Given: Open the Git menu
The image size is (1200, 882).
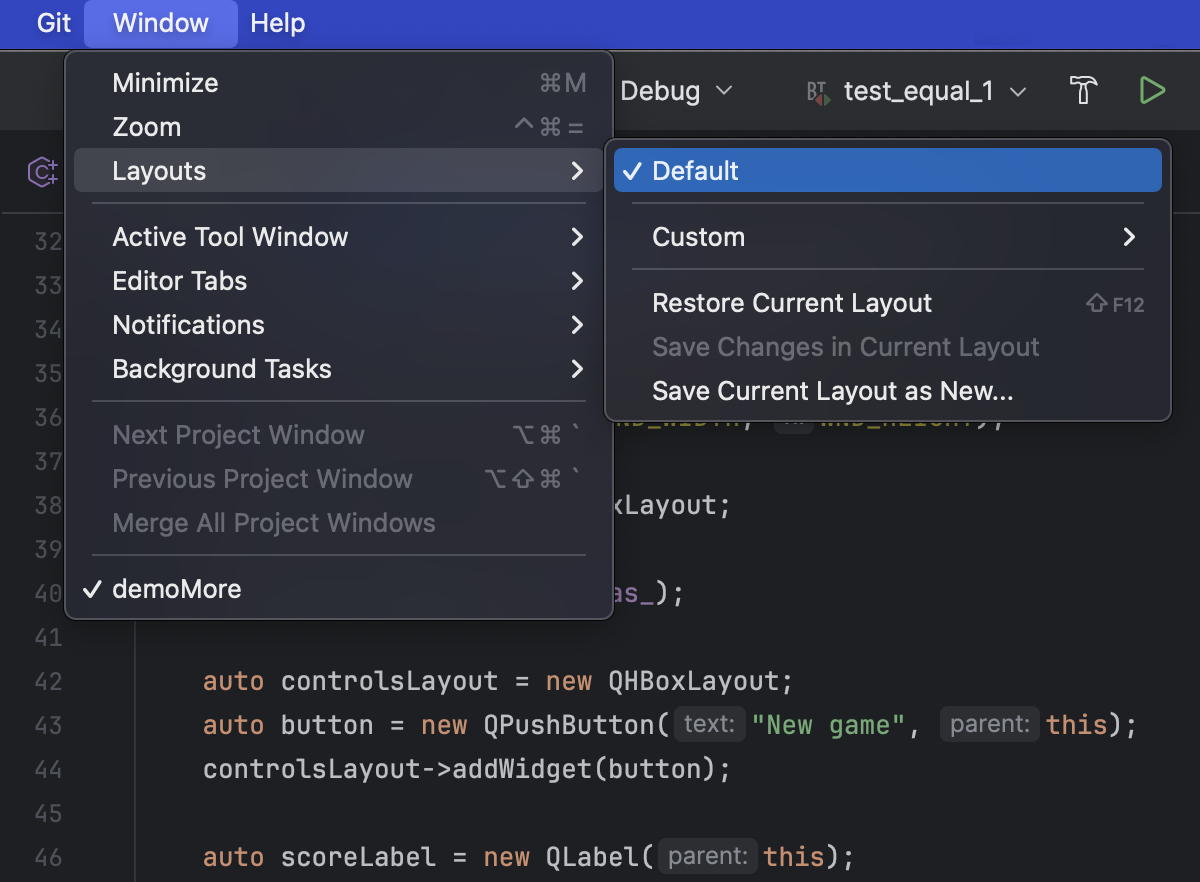Looking at the screenshot, I should pyautogui.click(x=54, y=23).
